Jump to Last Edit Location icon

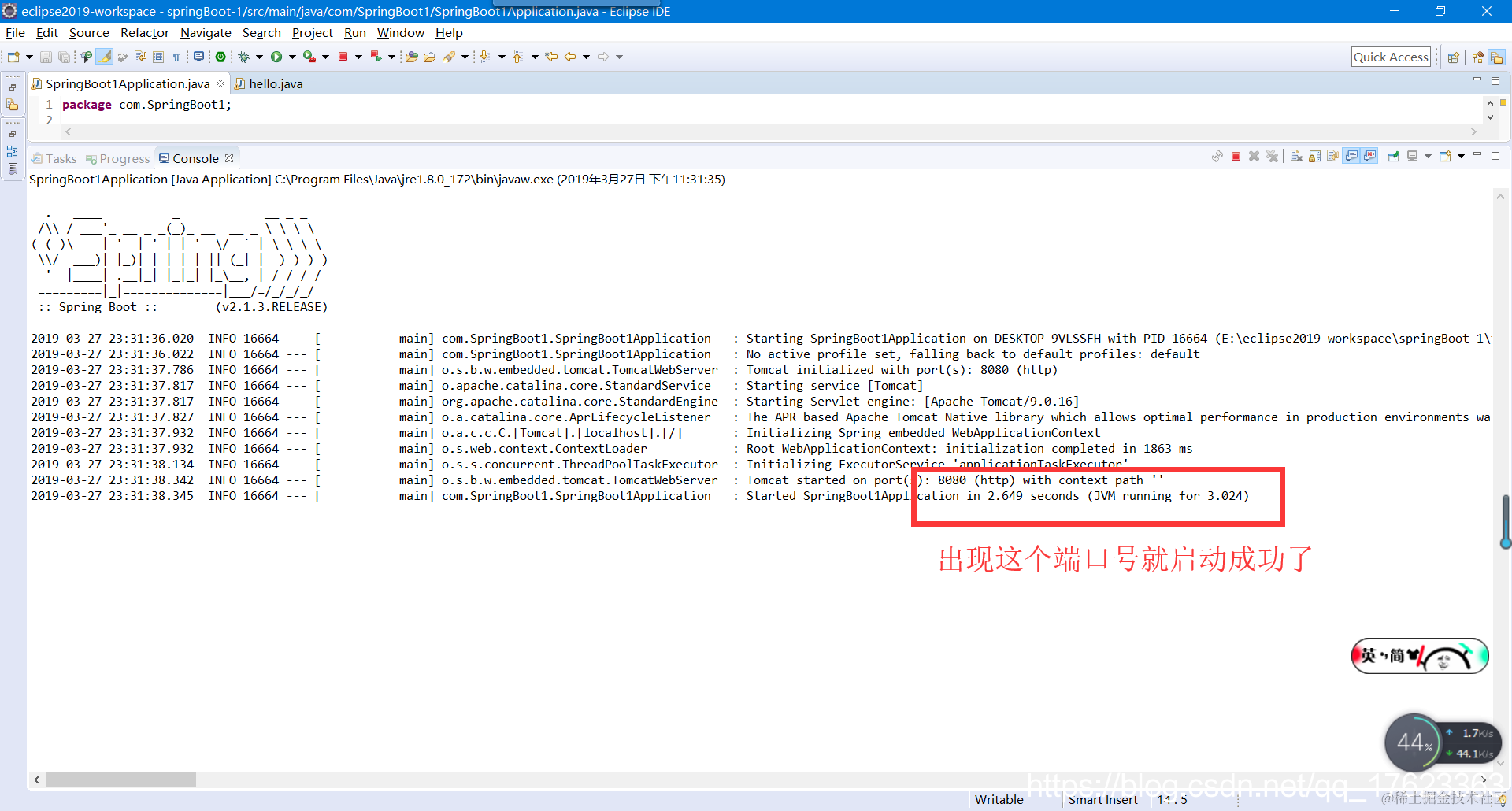[x=551, y=57]
